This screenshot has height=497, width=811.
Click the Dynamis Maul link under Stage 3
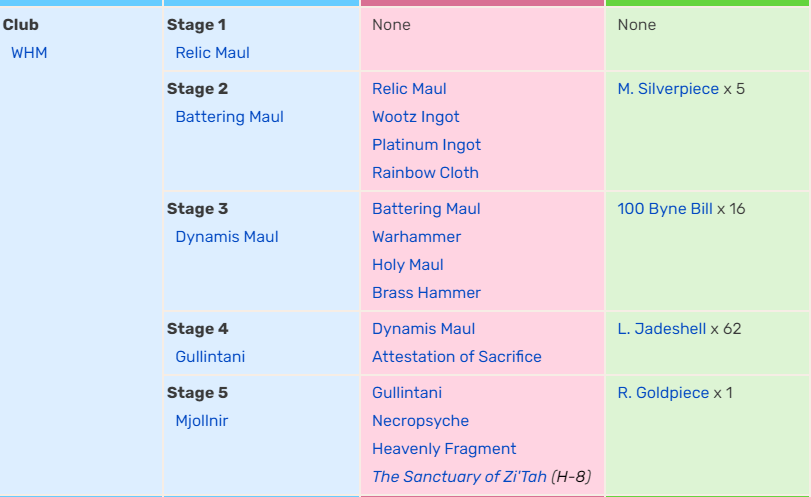coord(227,237)
